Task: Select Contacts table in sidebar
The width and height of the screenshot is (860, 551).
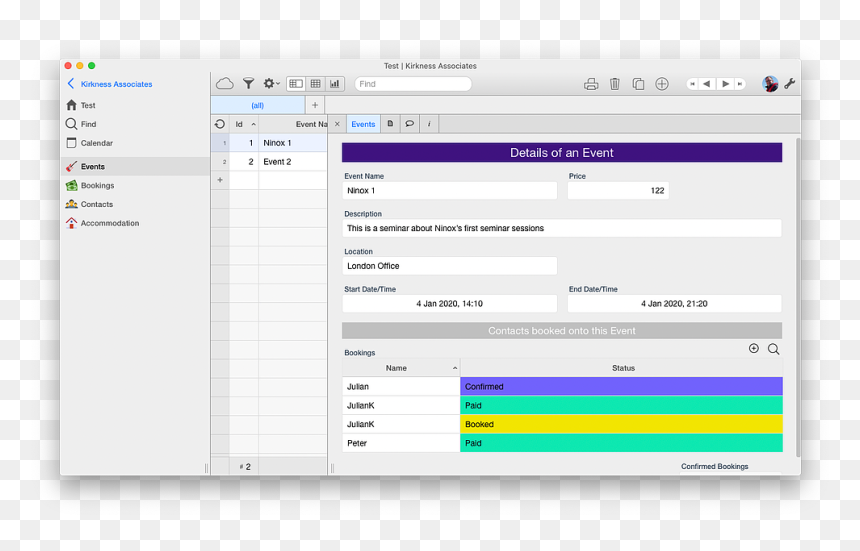Action: [135, 205]
